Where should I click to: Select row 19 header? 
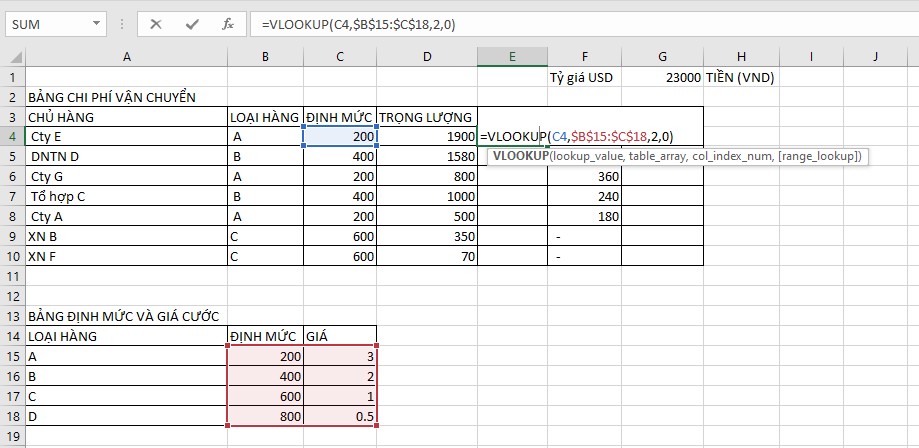coord(13,436)
